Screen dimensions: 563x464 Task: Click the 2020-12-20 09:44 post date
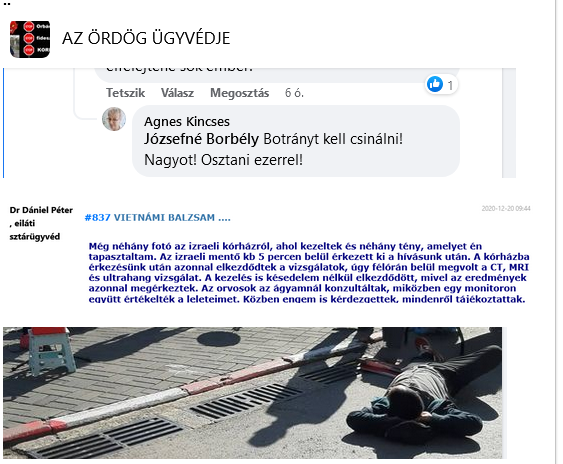coord(506,209)
